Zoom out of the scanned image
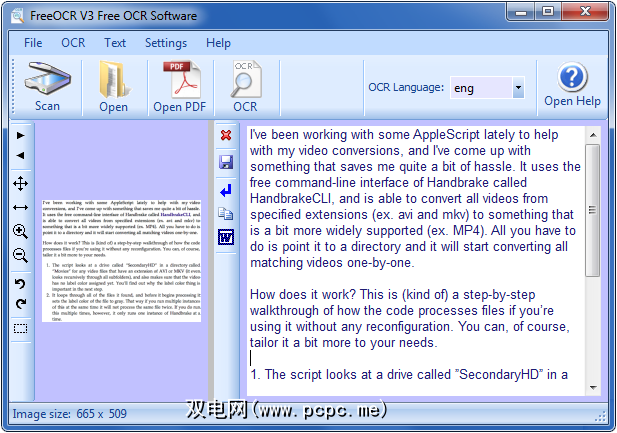Screen dimensions: 617x433 click(20, 255)
